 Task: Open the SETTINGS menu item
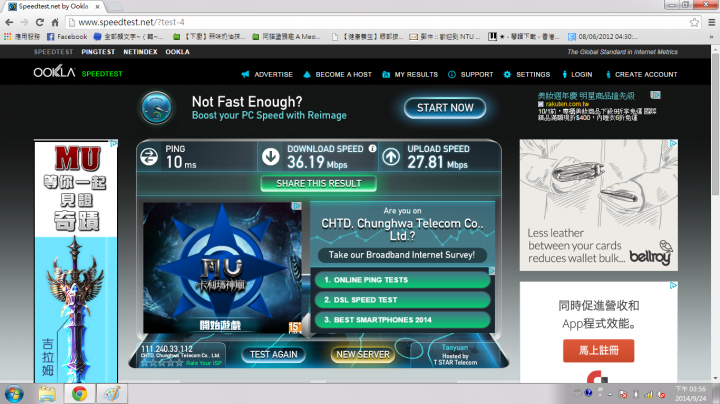527,74
